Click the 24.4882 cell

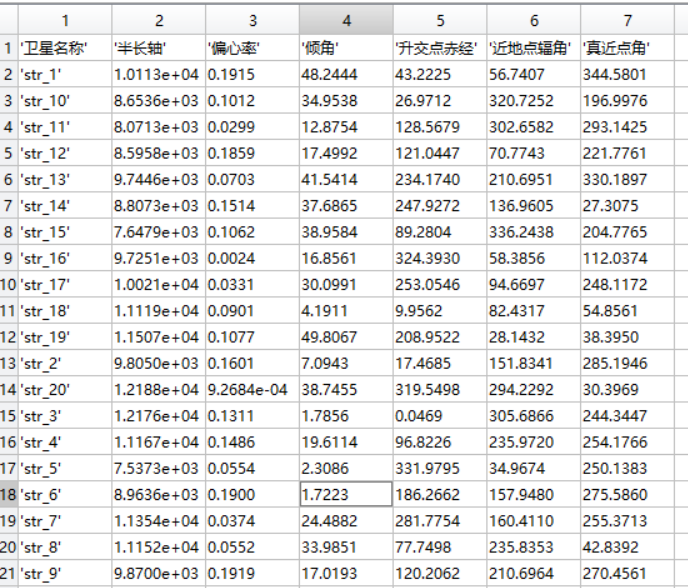346,521
